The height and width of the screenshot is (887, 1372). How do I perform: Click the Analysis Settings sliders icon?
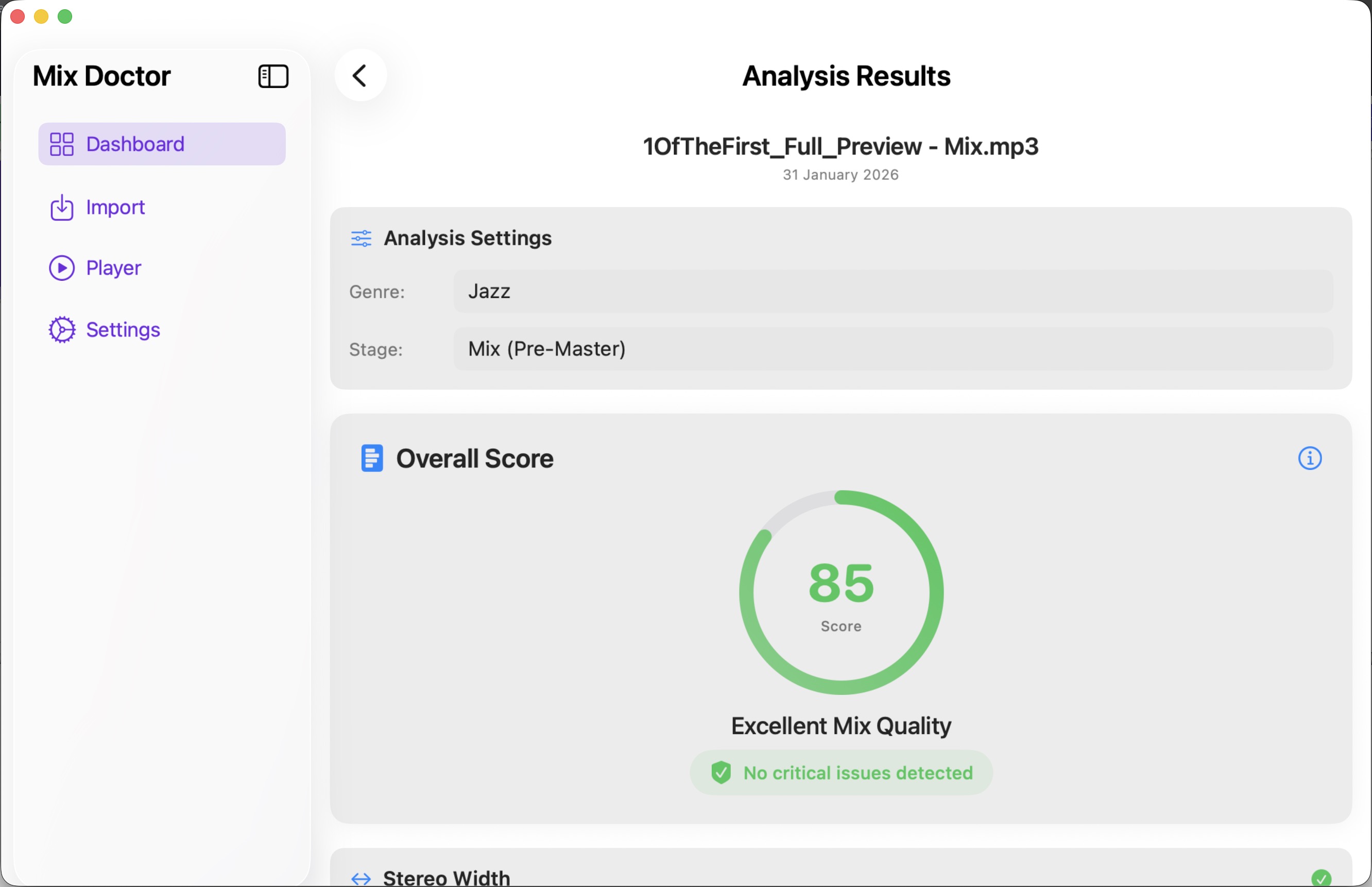point(361,238)
